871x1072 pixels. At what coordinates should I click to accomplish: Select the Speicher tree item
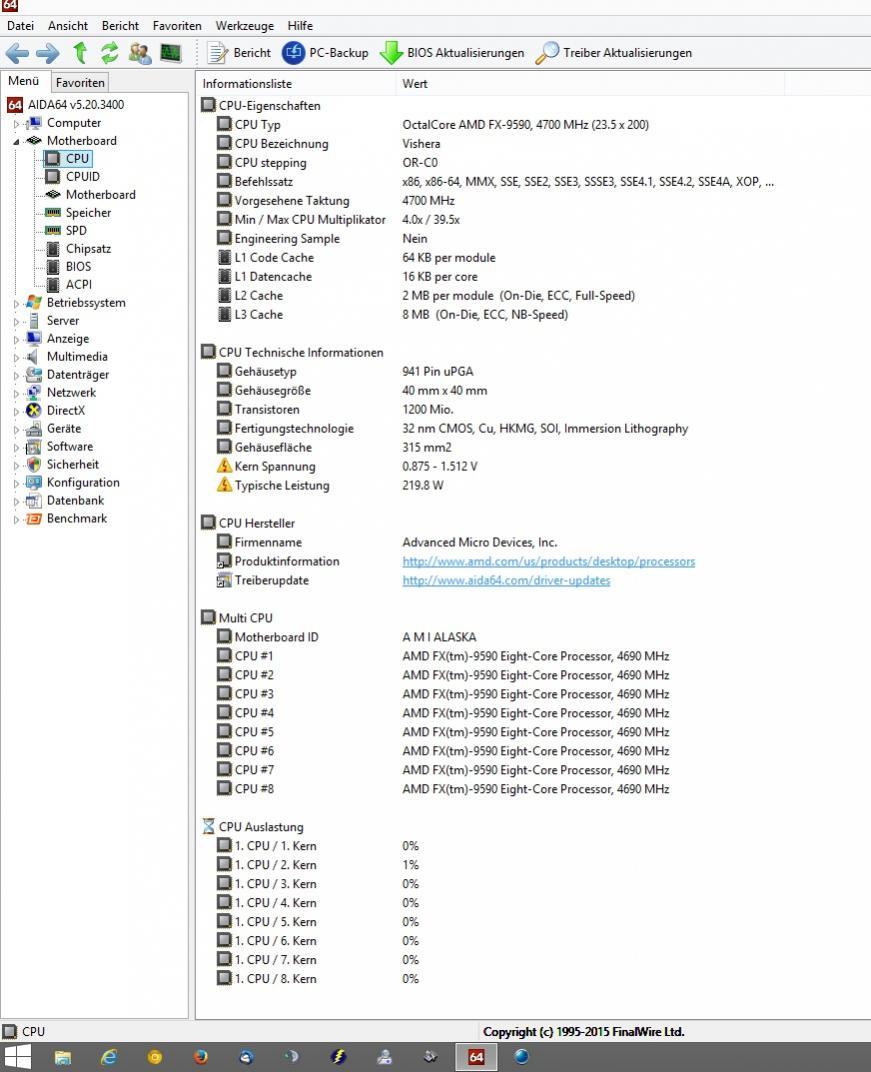point(88,213)
